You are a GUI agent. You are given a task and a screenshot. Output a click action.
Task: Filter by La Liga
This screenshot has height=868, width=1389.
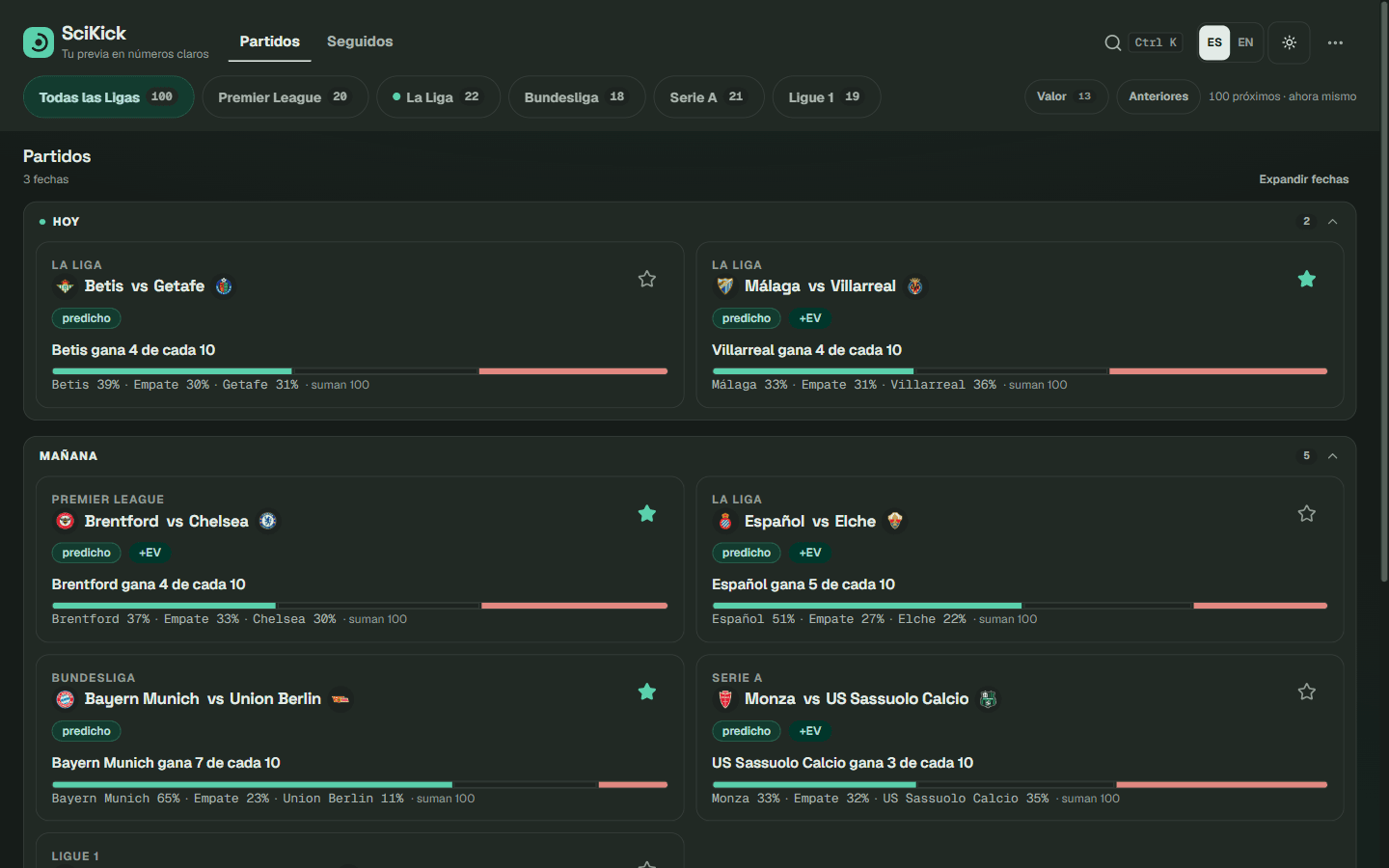coord(438,96)
